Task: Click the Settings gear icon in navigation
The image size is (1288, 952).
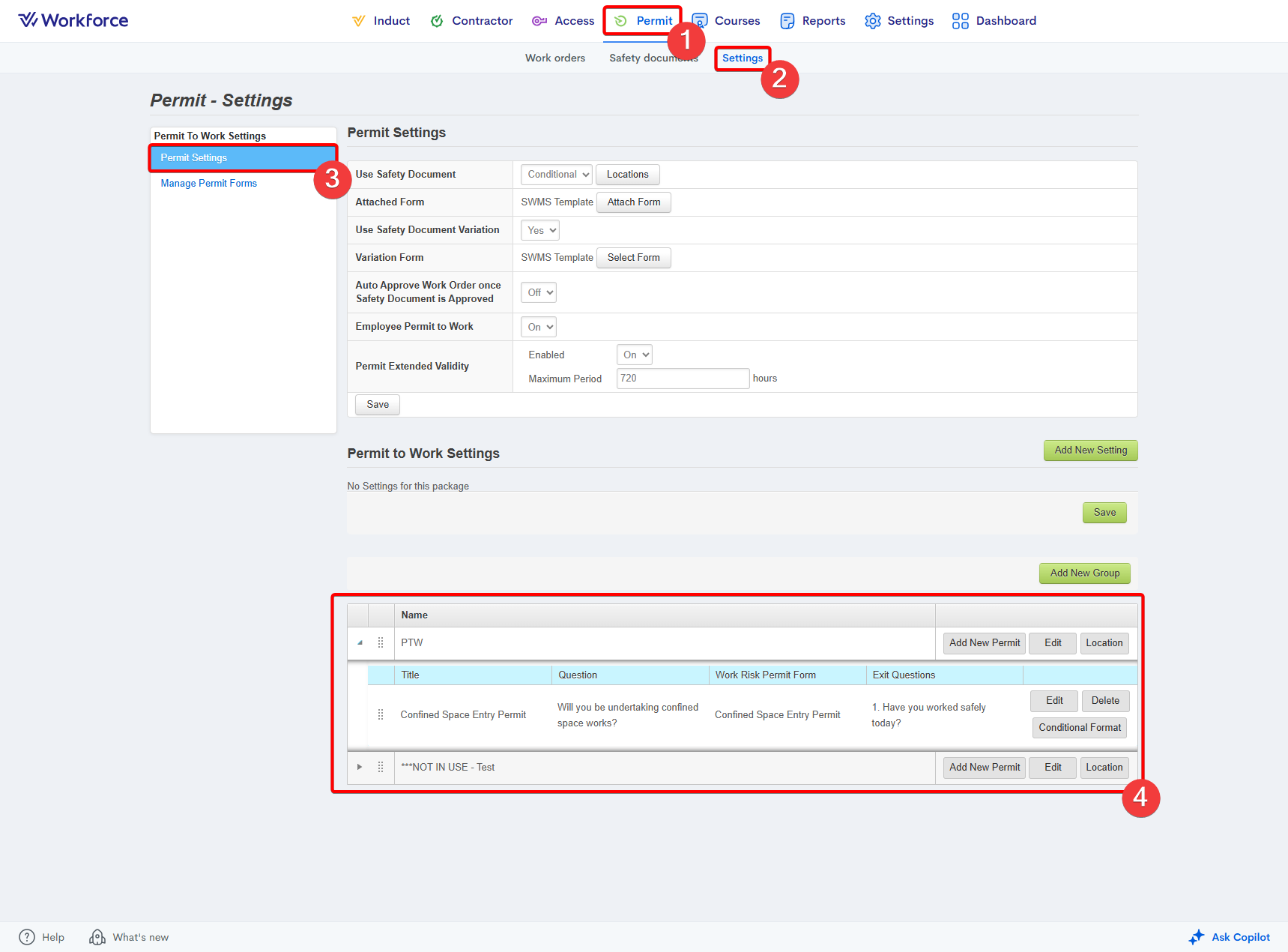Action: coord(872,21)
